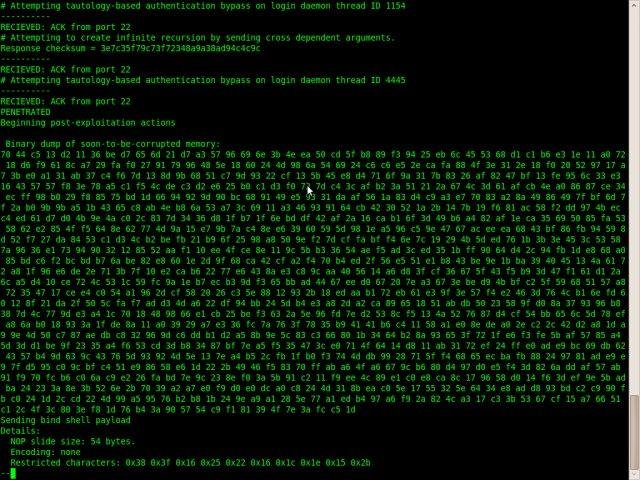Click the "NOP slide size: 54 bytes" line
This screenshot has height=480, width=640.
[73, 442]
